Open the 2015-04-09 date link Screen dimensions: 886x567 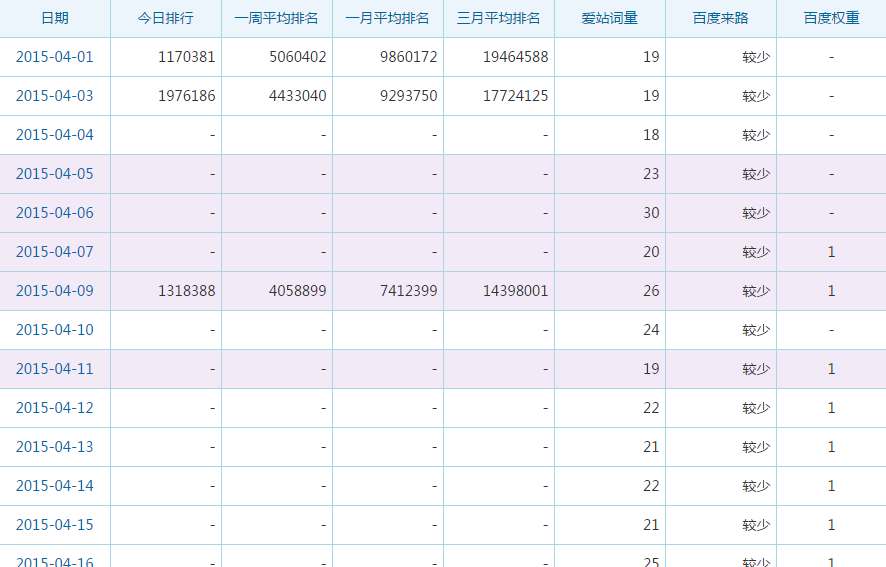pyautogui.click(x=55, y=291)
